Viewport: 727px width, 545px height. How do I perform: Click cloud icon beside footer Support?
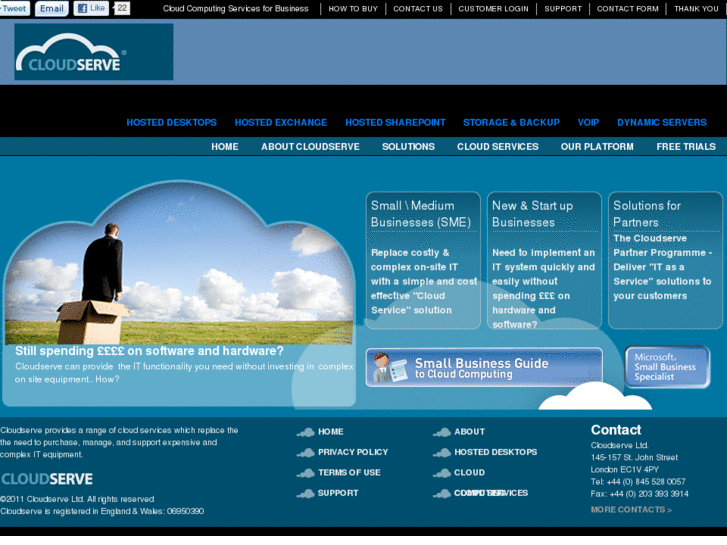tap(306, 494)
